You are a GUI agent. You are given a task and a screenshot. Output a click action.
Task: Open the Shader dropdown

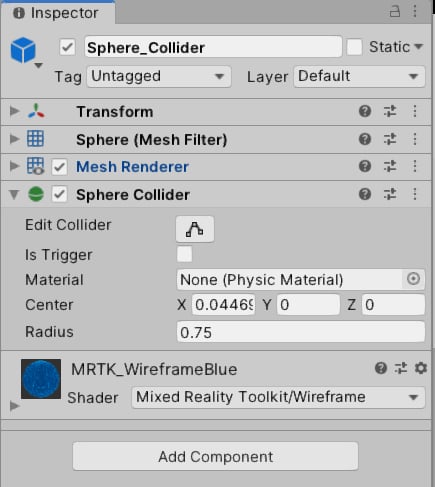[278, 397]
